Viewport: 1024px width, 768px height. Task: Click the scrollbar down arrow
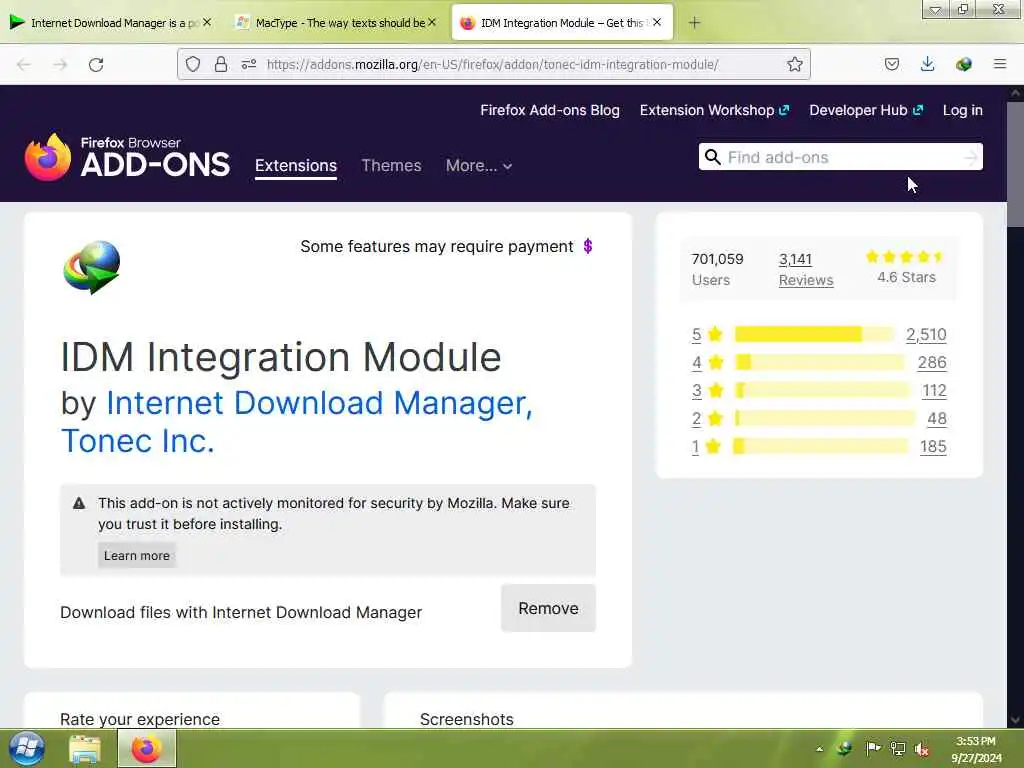click(1015, 720)
